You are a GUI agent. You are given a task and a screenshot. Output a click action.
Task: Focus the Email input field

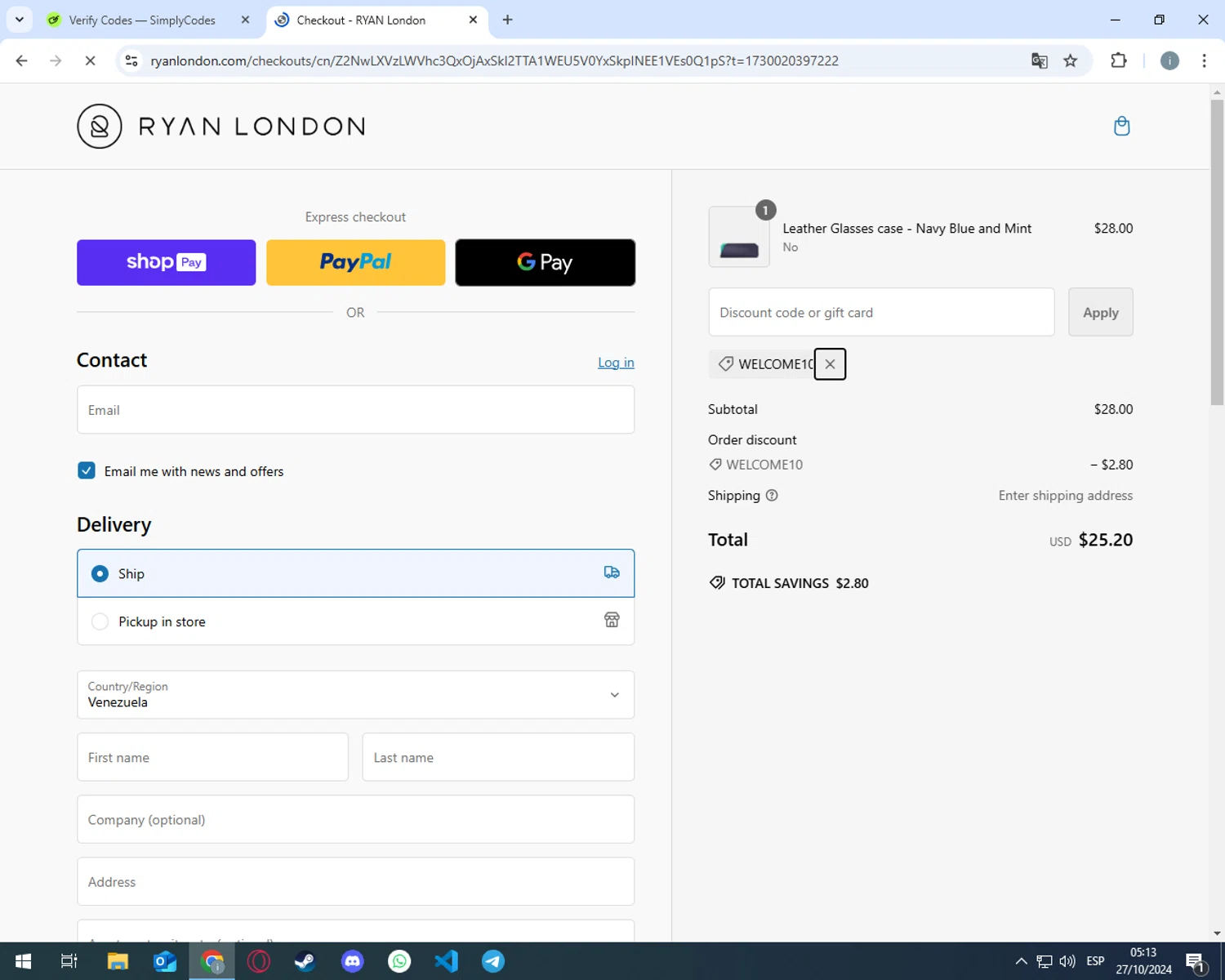tap(355, 410)
